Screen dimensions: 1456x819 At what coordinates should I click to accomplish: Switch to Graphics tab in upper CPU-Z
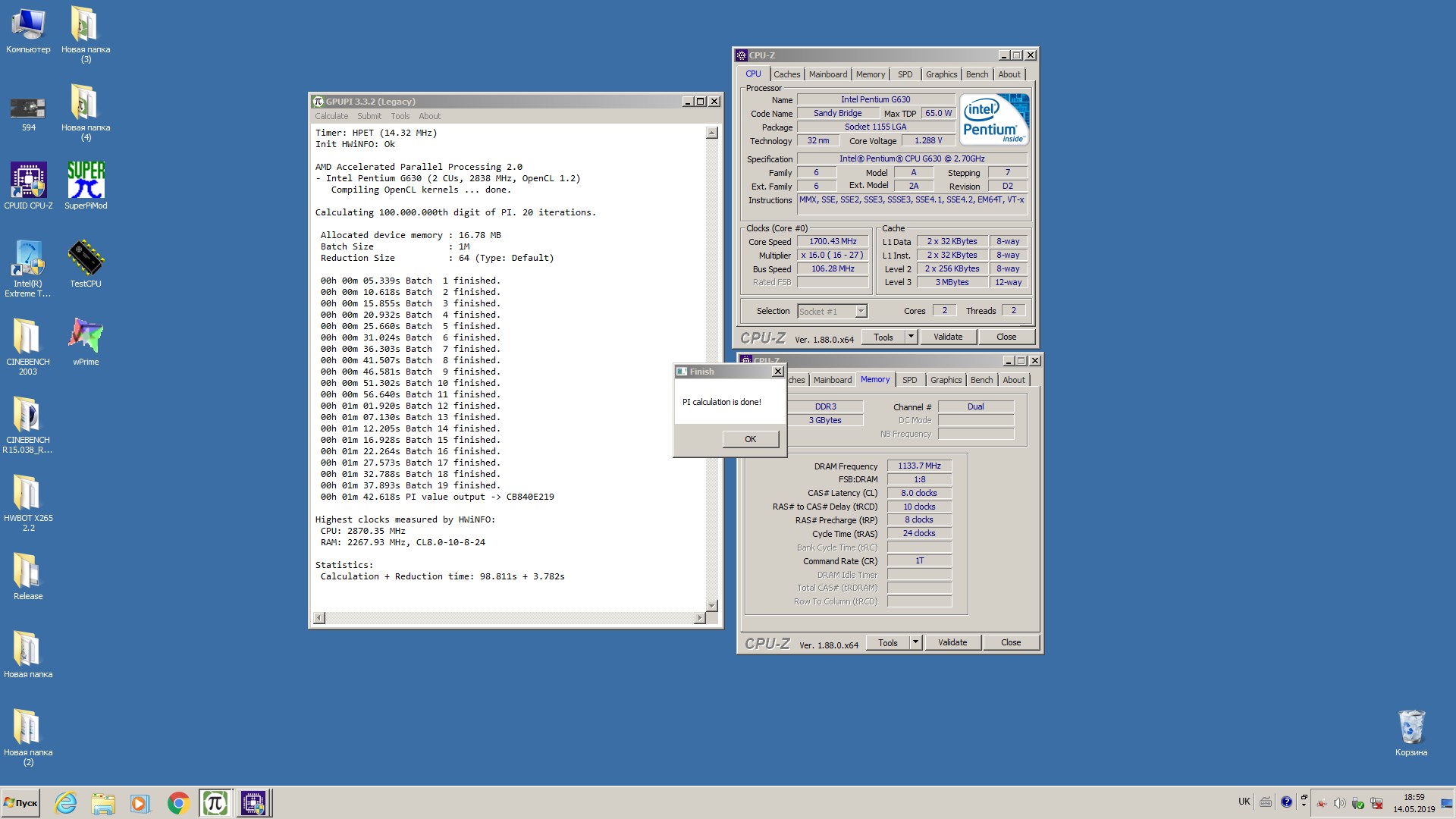coord(941,74)
